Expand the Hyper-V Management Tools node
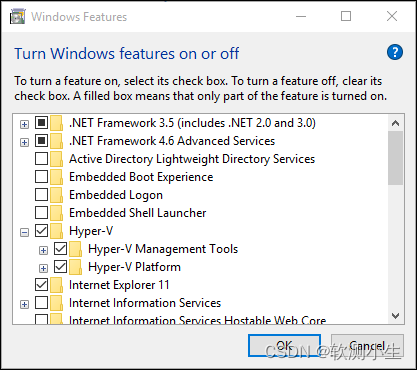 [43, 250]
